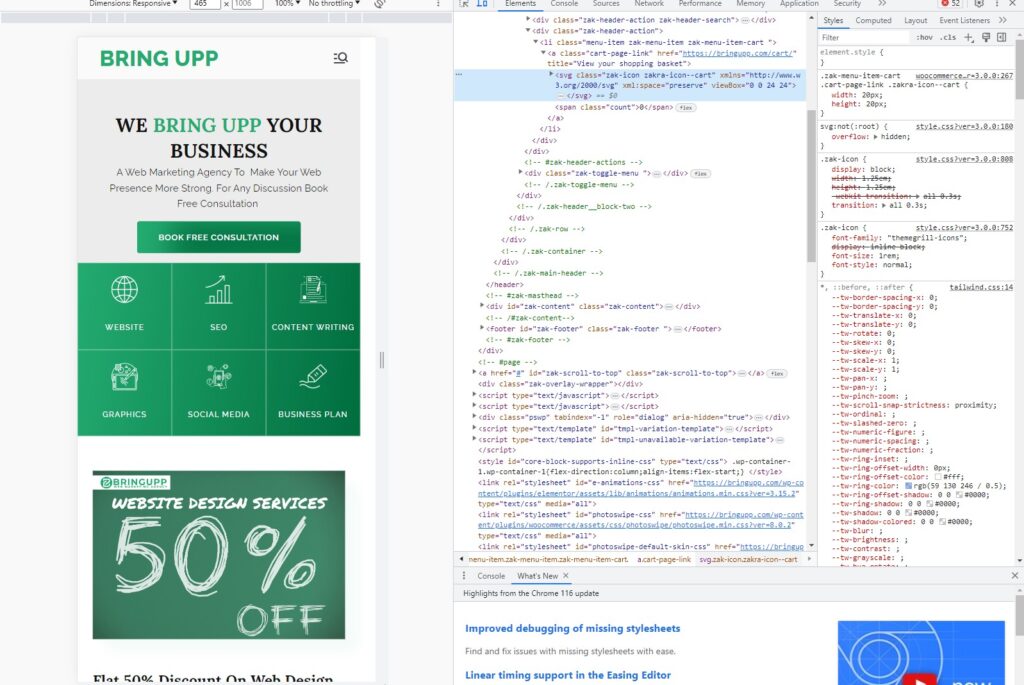
Task: Open DevTools settings gear
Action: click(x=979, y=4)
